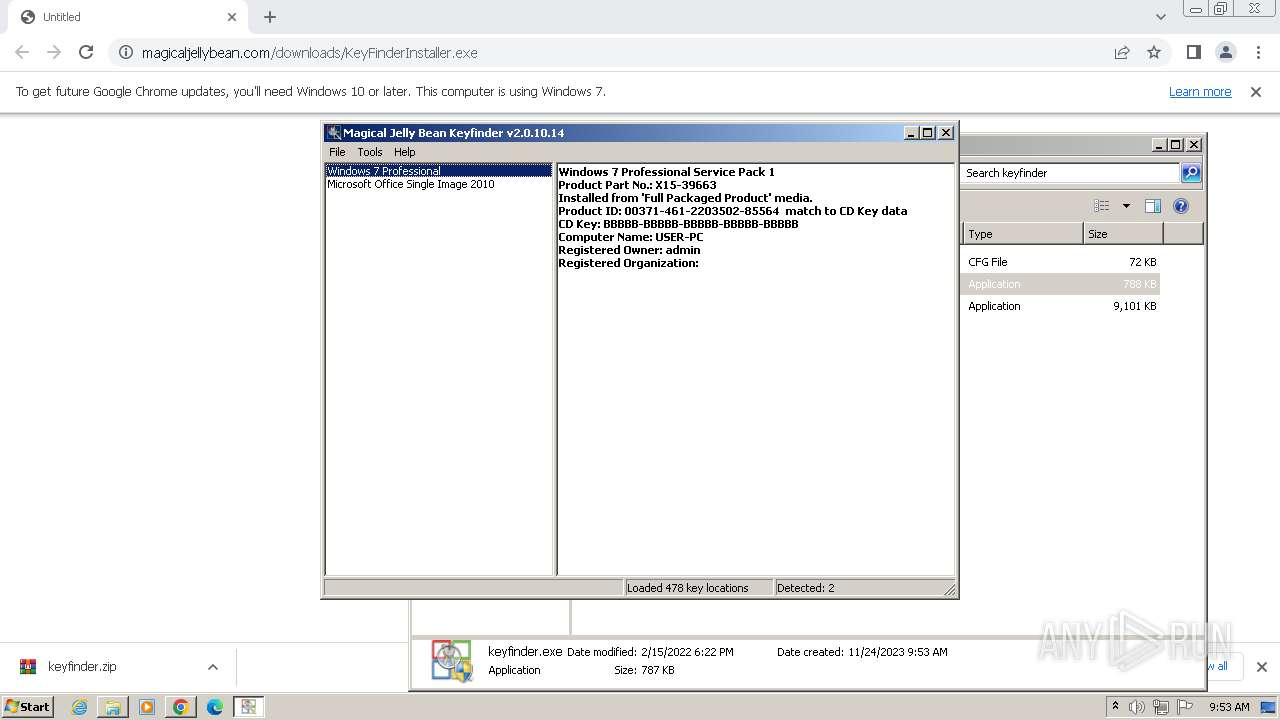Toggle the Explorer preview pane icon

(x=1153, y=206)
